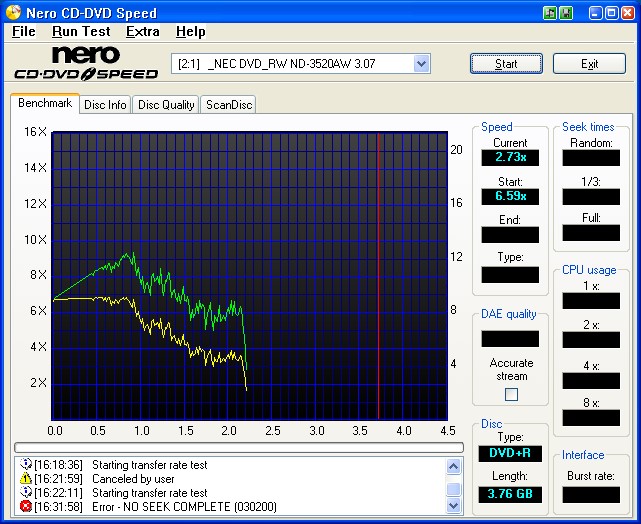This screenshot has height=524, width=641.
Task: Select log line 'Error - NO SEEK COMPLETE (030200)'
Action: 184,506
